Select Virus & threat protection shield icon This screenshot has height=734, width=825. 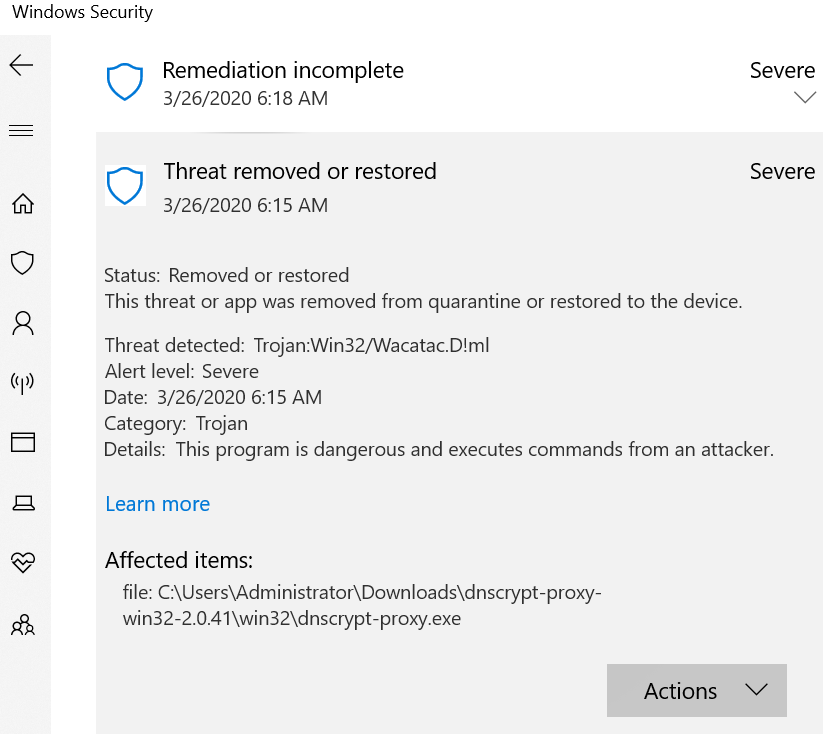[24, 263]
